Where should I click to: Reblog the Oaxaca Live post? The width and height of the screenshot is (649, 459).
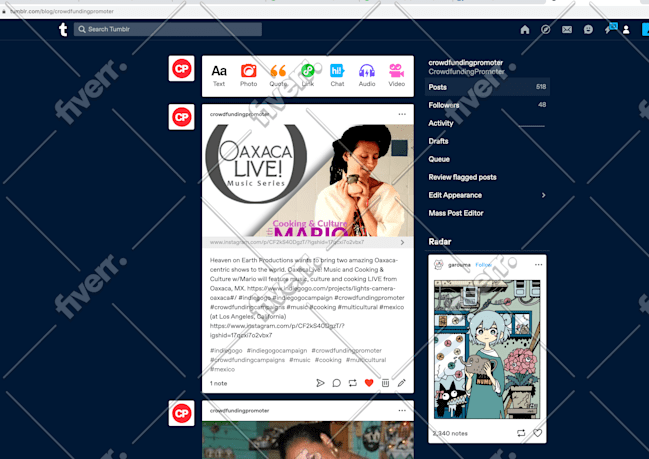click(x=353, y=383)
